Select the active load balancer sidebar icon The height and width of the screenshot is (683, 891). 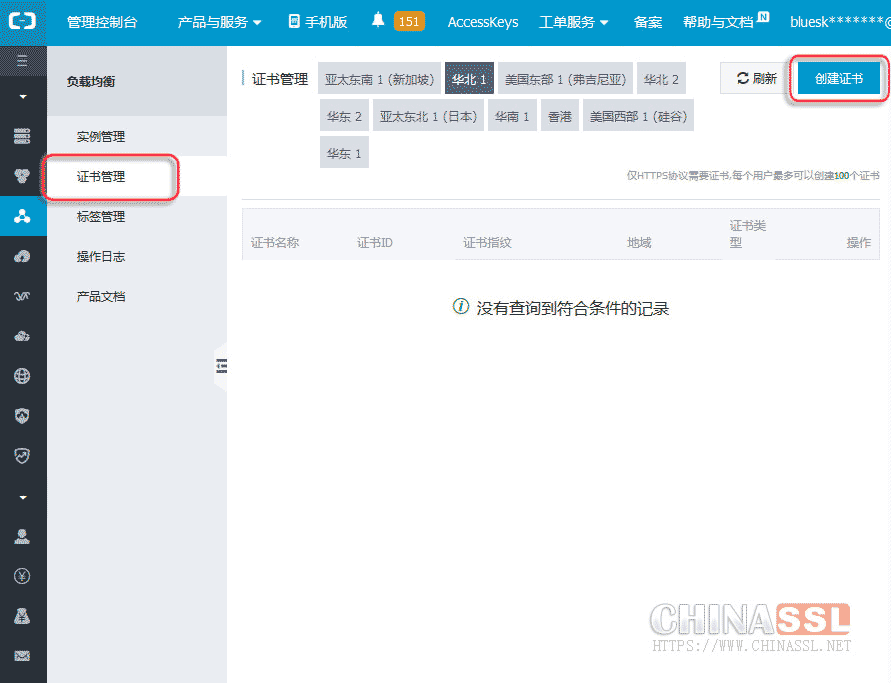coord(22,216)
